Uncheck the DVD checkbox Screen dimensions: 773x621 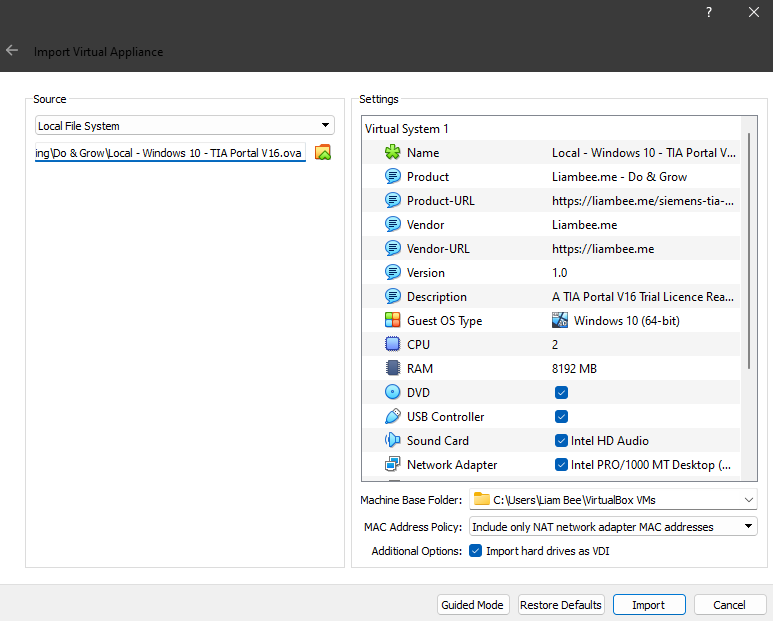tap(561, 393)
